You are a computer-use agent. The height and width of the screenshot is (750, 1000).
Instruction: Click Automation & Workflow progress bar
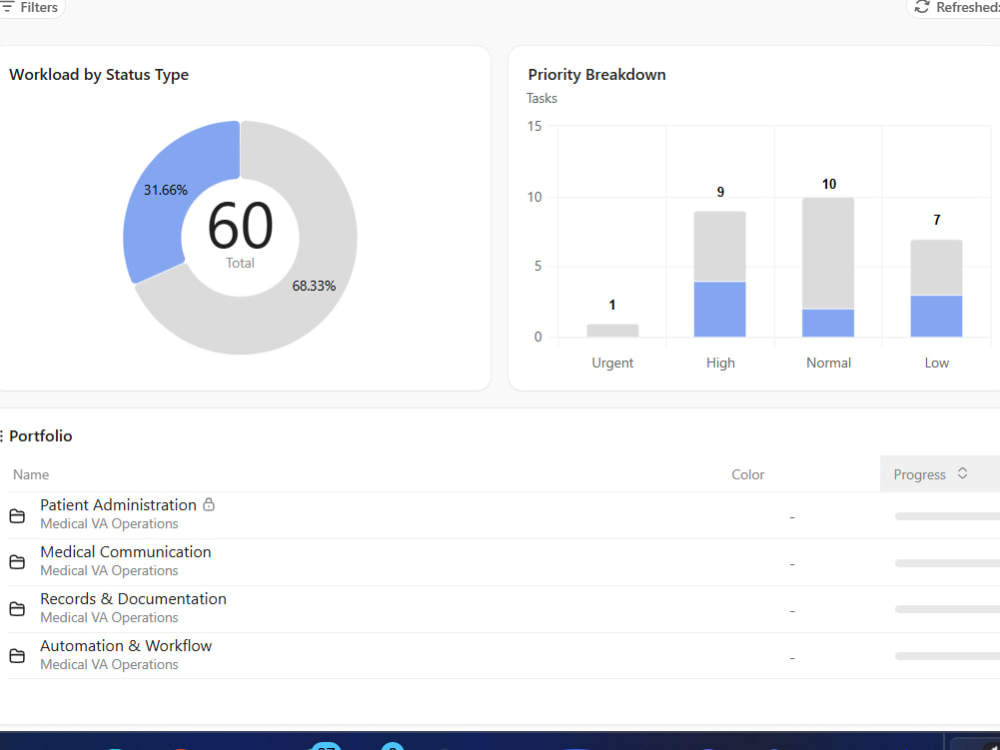point(947,656)
